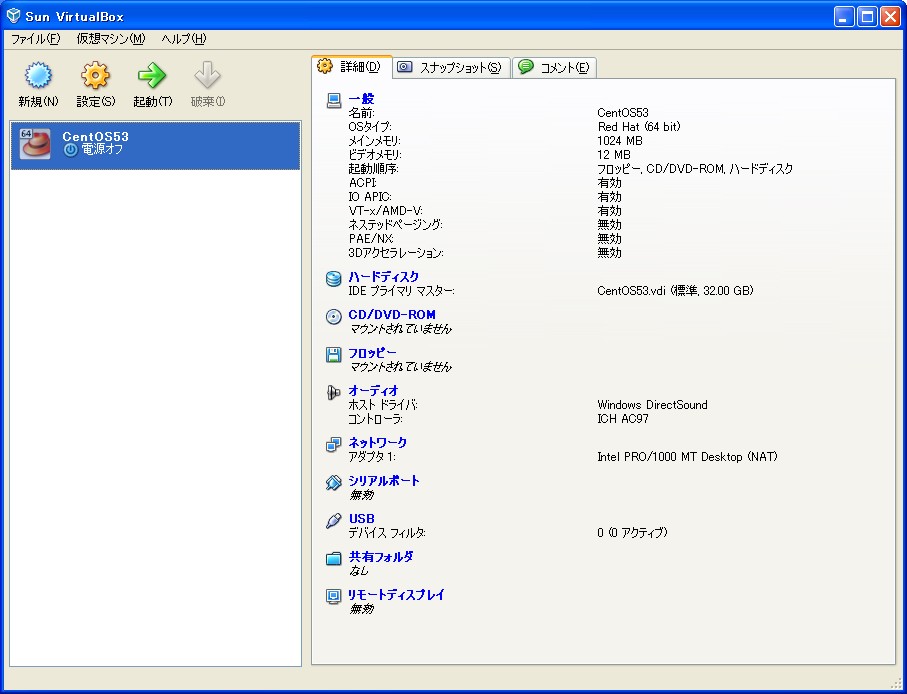
Task: Click the 一般 general section monitor icon
Action: [x=334, y=101]
